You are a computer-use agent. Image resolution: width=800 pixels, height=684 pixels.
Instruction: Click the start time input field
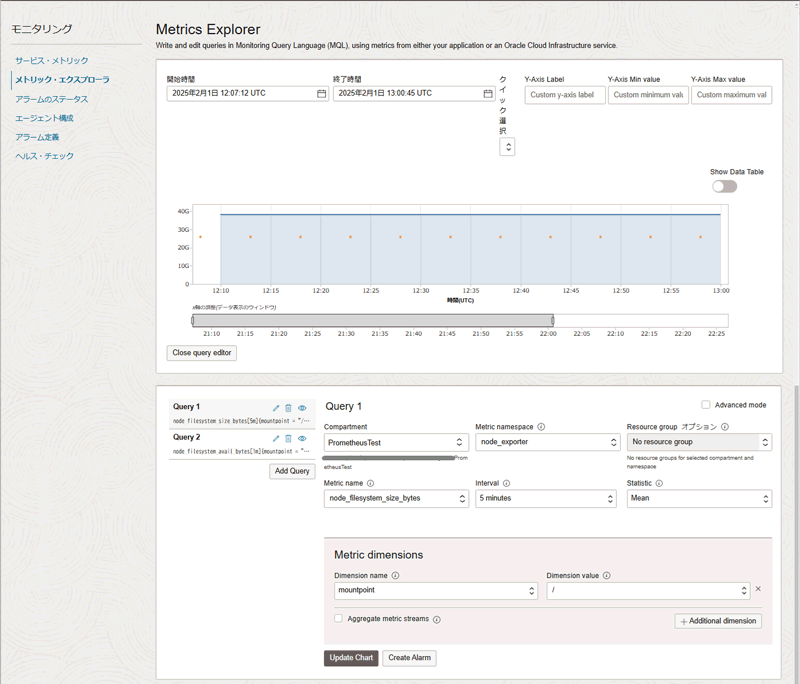(x=247, y=93)
